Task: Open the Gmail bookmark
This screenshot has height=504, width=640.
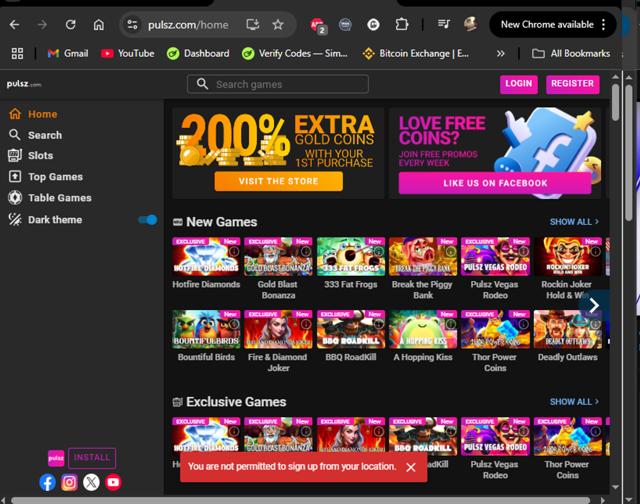Action: (68, 53)
